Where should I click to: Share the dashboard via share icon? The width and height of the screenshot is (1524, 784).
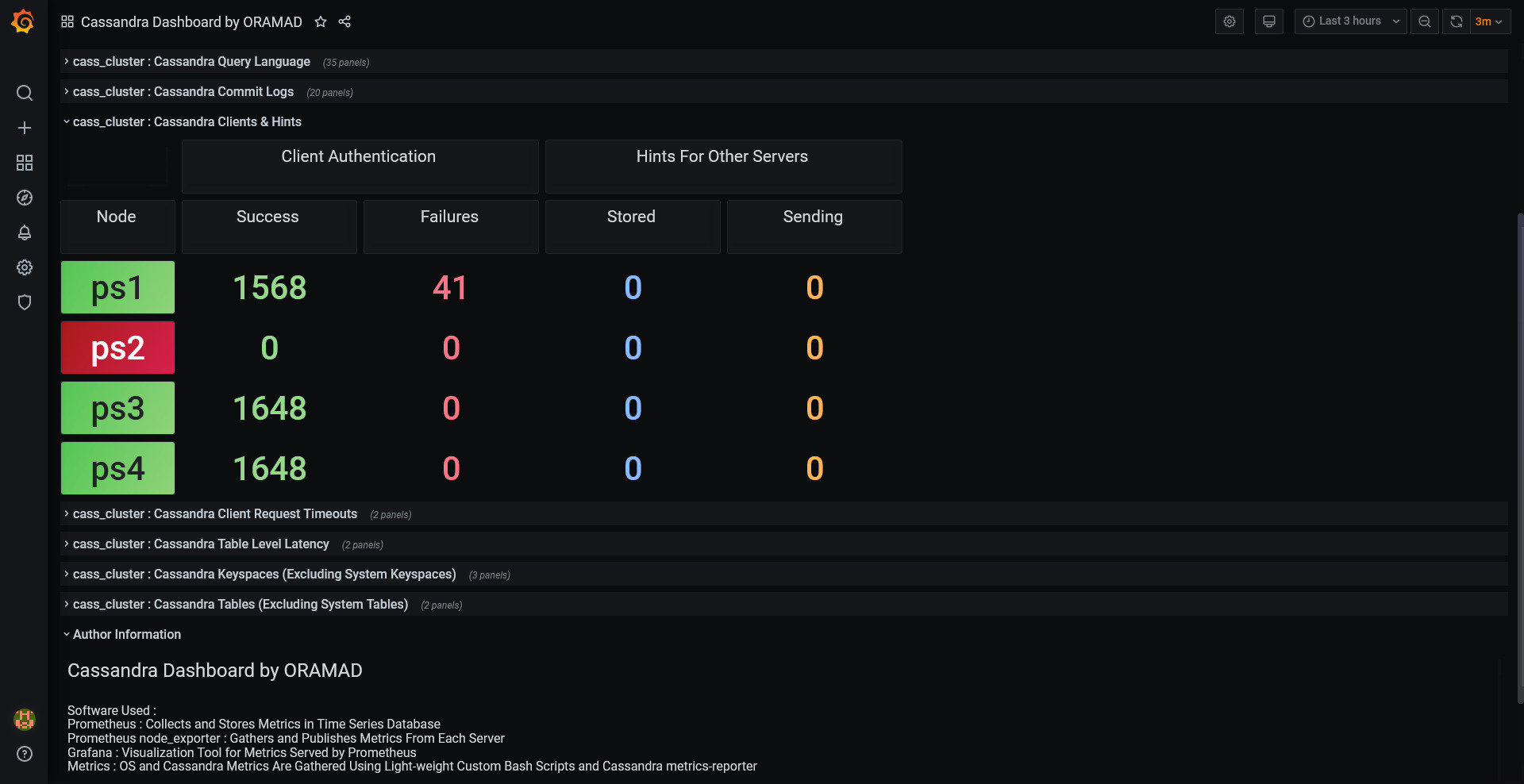tap(344, 21)
